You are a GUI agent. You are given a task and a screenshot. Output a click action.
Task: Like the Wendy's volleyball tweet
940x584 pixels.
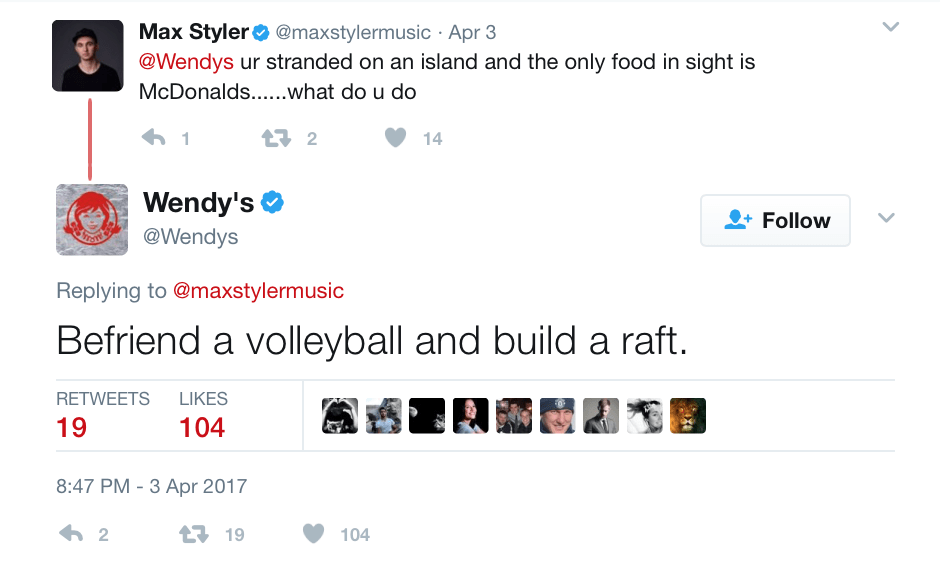(x=314, y=534)
